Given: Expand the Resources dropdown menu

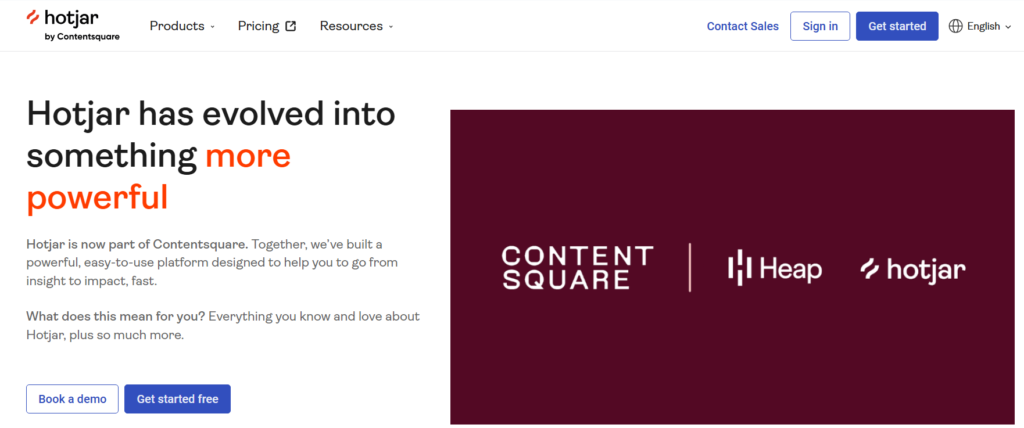Looking at the screenshot, I should (357, 26).
